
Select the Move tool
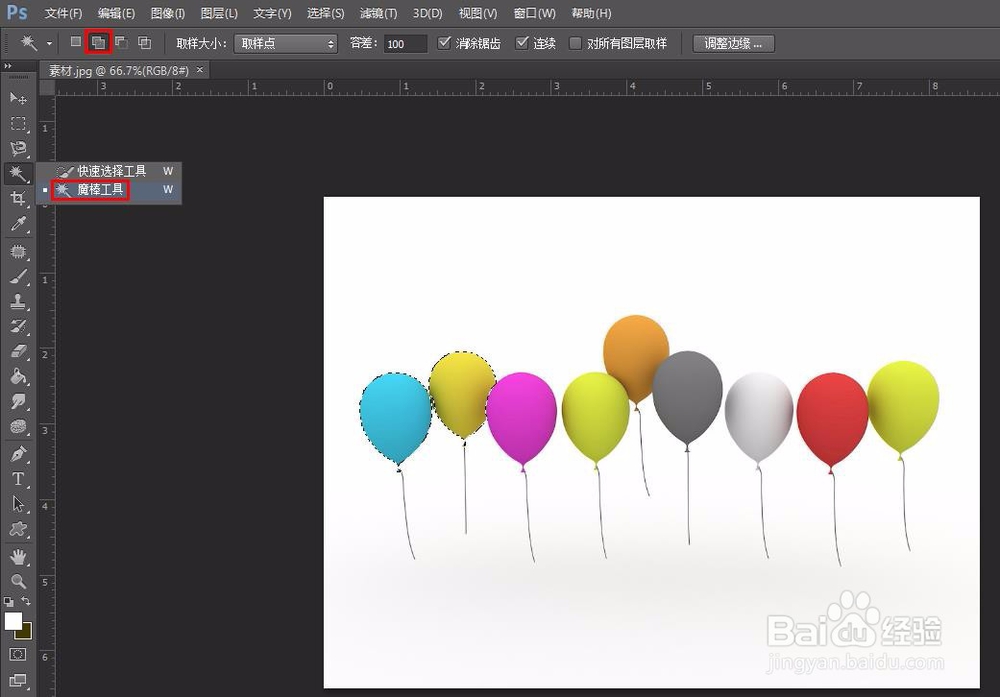pyautogui.click(x=18, y=98)
